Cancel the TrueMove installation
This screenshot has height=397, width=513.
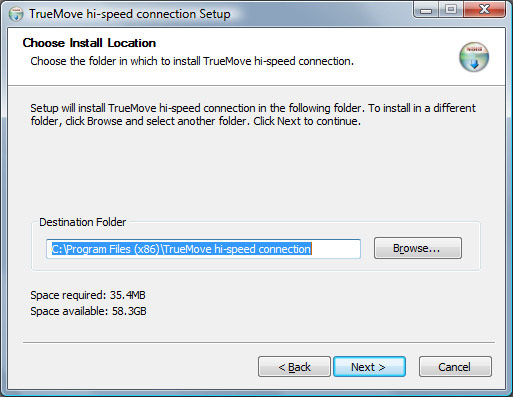coord(455,367)
